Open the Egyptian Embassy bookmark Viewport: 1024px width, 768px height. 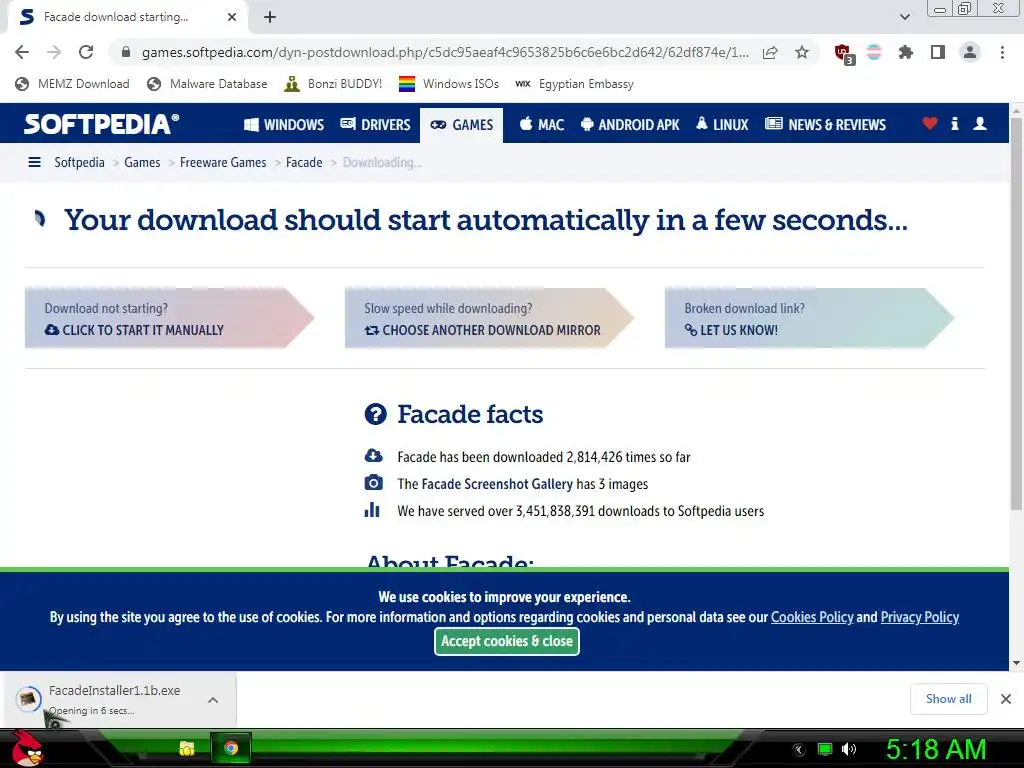tap(574, 84)
